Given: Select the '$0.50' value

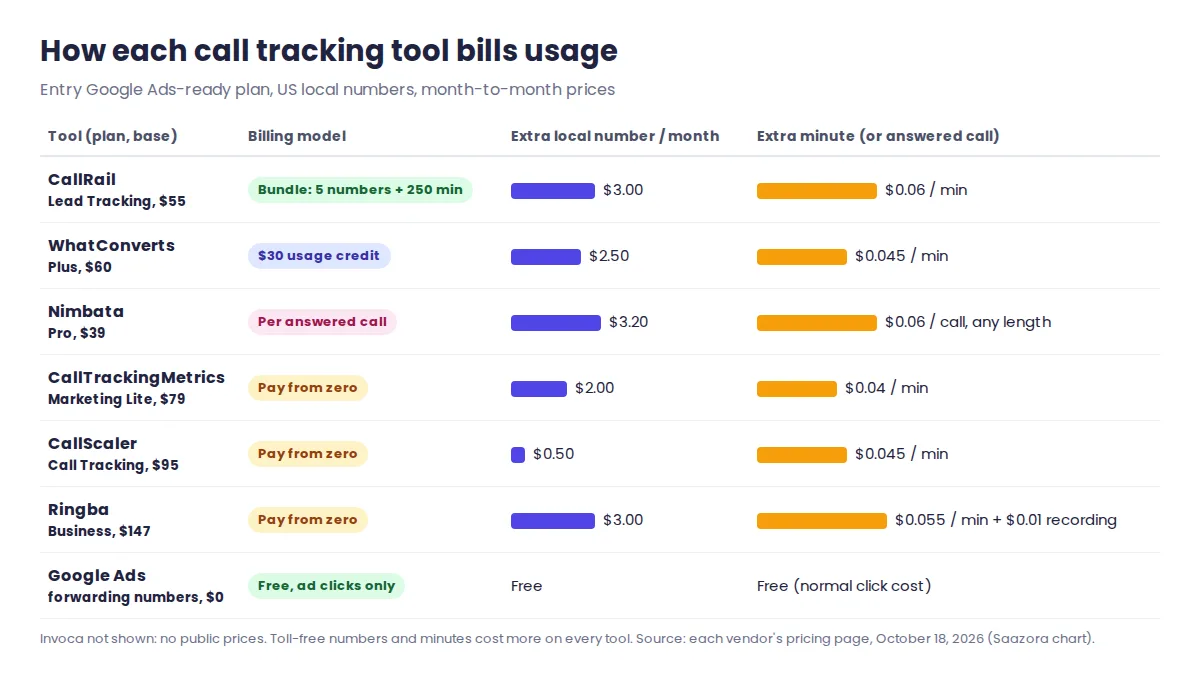Looking at the screenshot, I should [x=554, y=454].
